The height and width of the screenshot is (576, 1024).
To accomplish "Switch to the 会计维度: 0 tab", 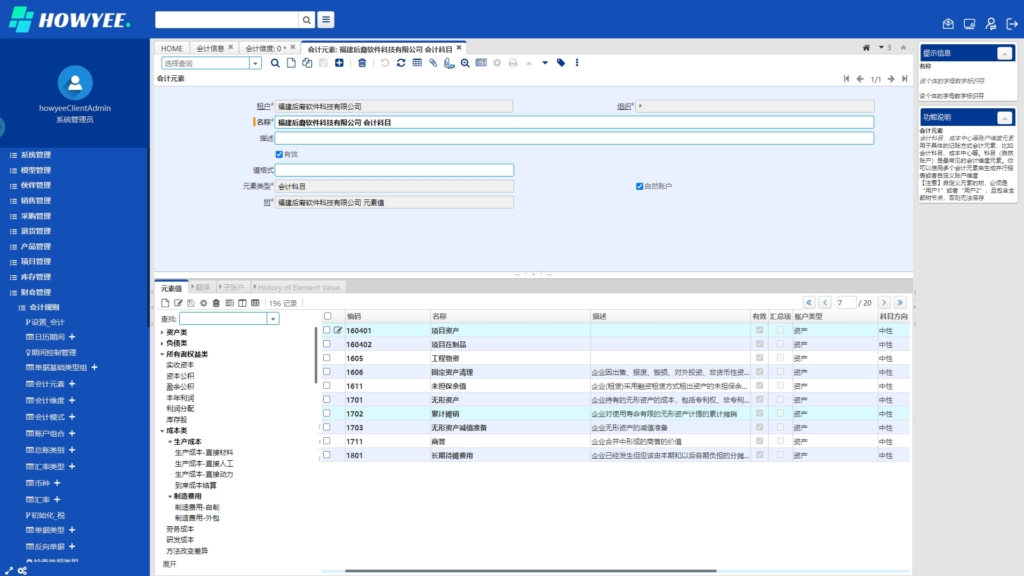I will pyautogui.click(x=265, y=48).
